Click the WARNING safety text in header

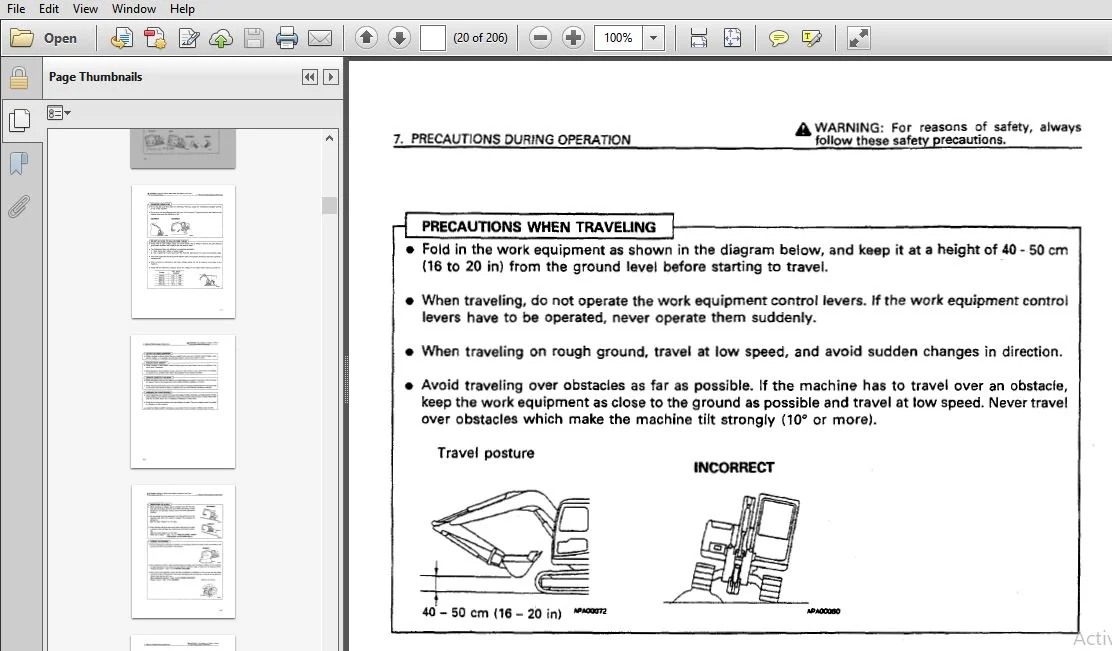pos(947,133)
